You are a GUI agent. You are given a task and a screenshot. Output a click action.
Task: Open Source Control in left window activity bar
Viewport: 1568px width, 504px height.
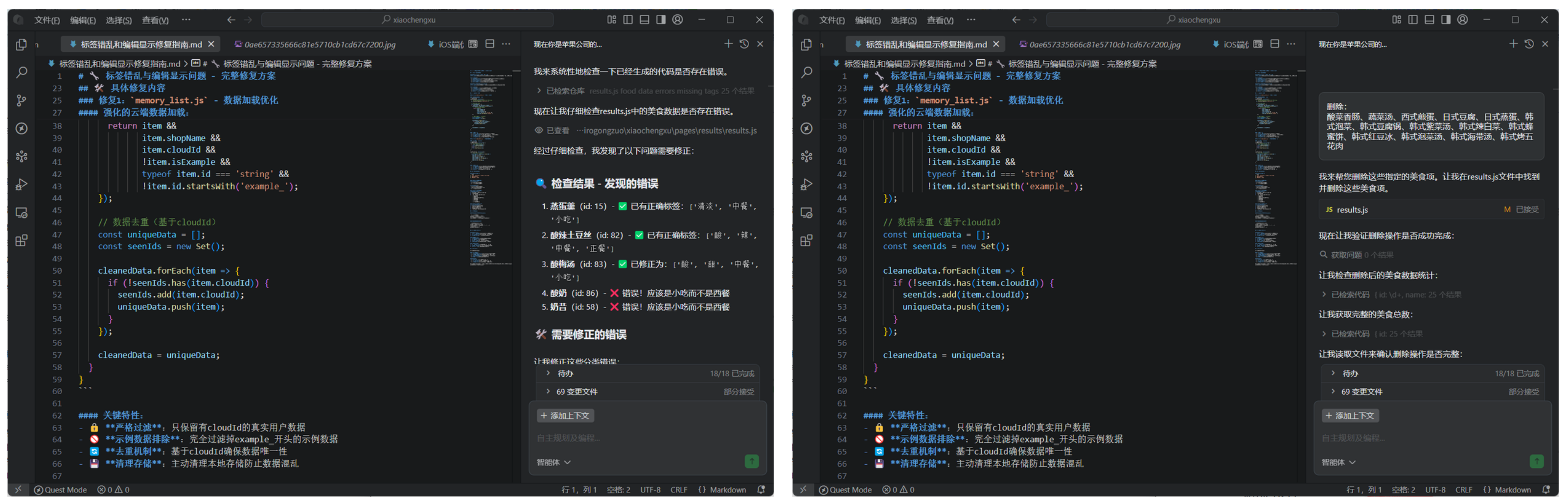[22, 100]
